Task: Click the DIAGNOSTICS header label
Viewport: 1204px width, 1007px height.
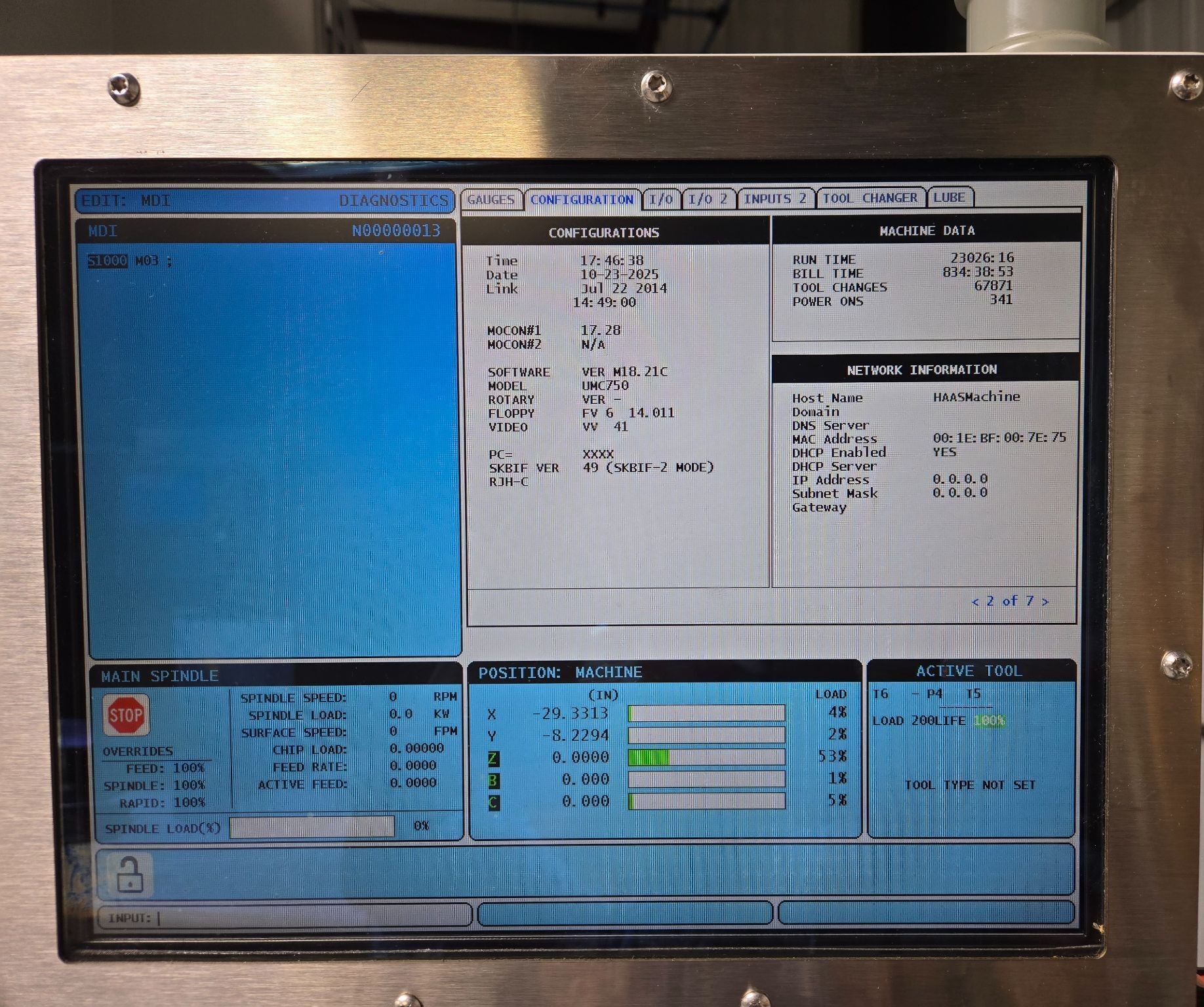Action: (x=393, y=201)
